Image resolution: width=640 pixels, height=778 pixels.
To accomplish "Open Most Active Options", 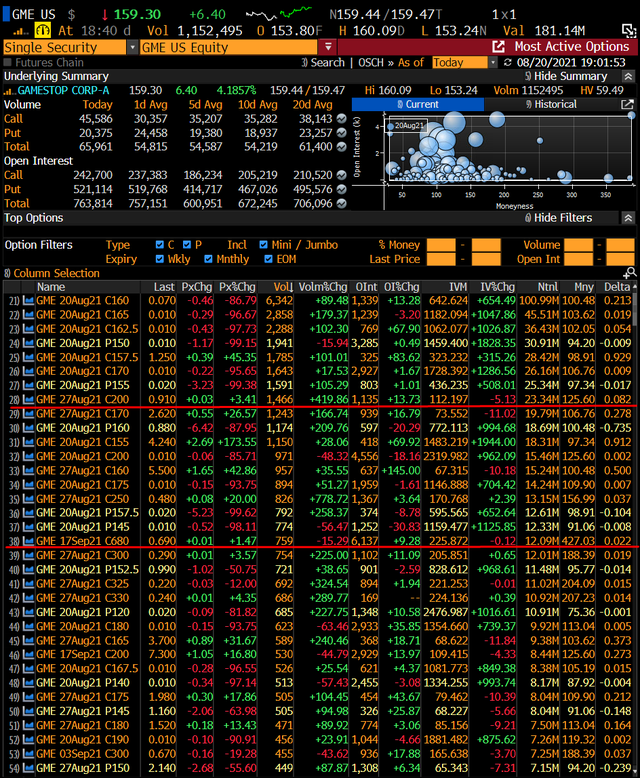I will (x=572, y=47).
